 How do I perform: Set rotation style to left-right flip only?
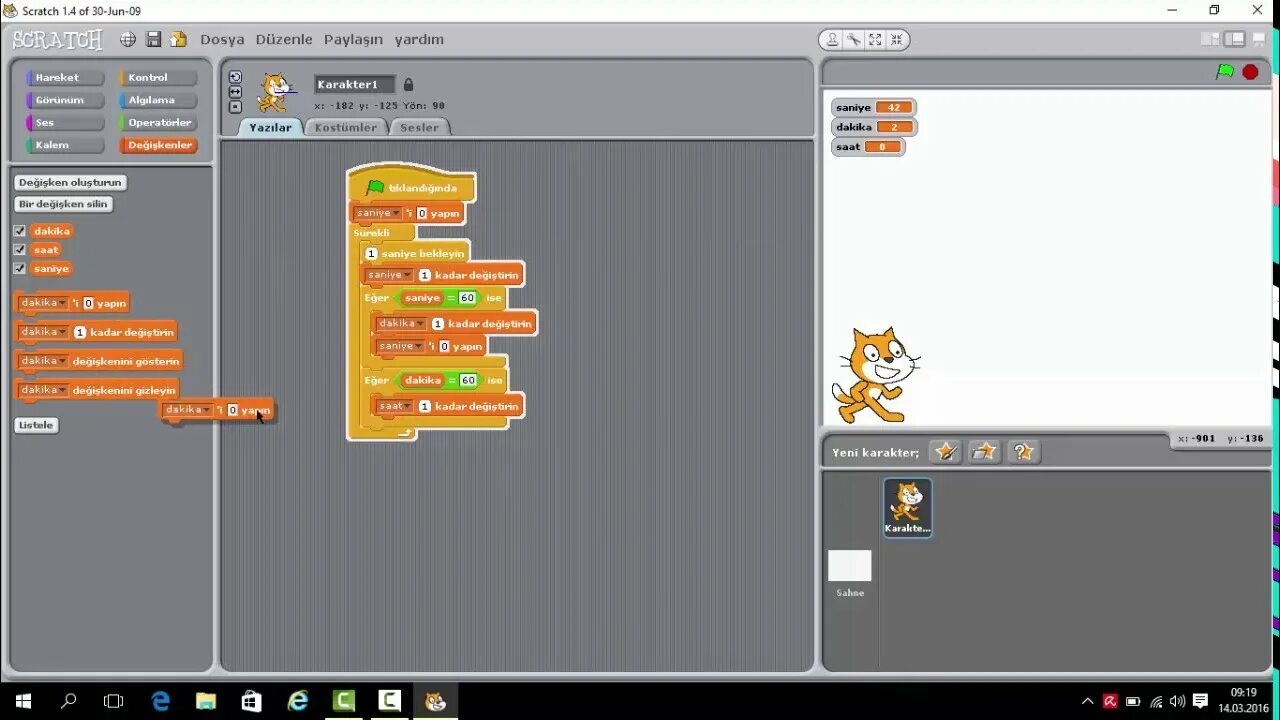click(235, 92)
